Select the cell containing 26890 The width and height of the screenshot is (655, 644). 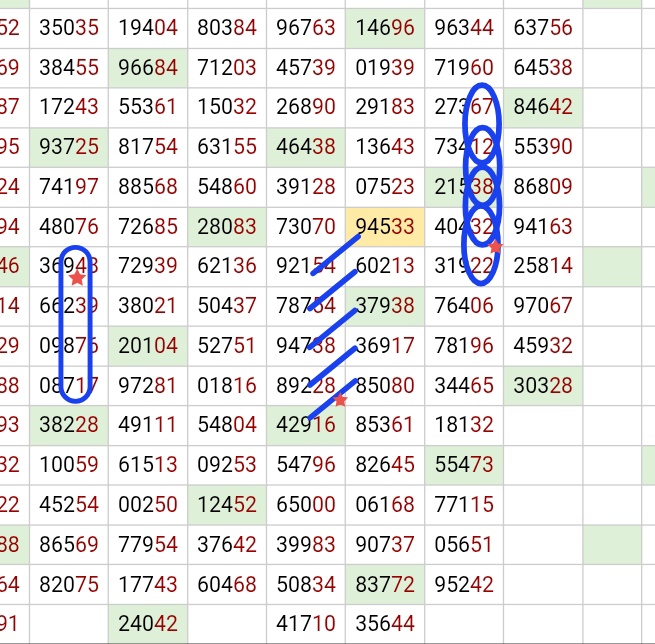306,108
